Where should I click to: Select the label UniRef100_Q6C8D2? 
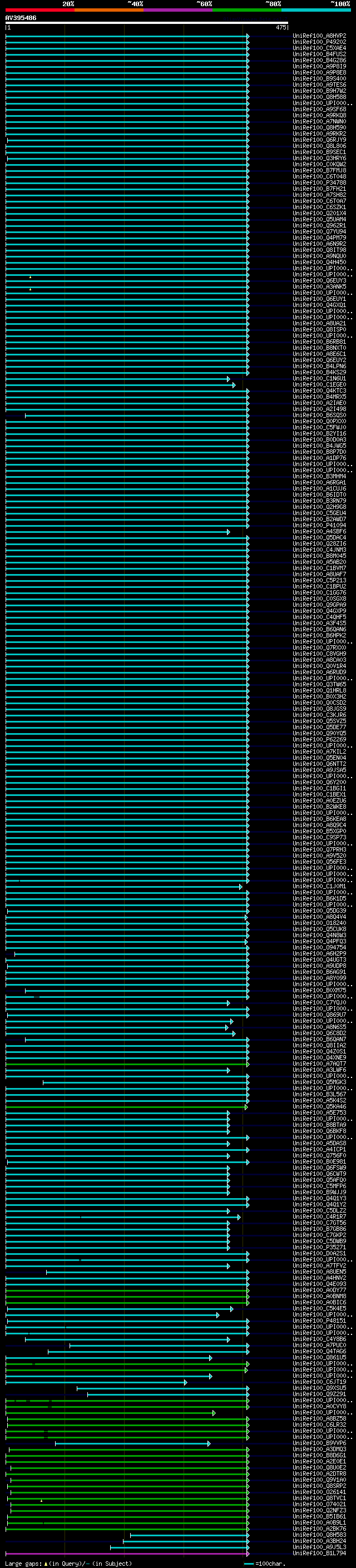coord(319,1033)
